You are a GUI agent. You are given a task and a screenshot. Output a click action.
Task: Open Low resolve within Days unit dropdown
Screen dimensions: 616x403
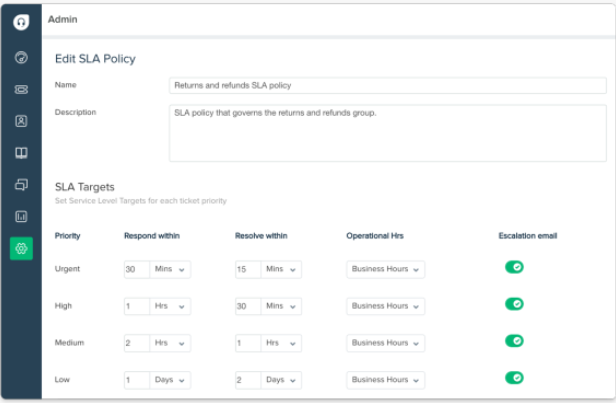[x=281, y=380]
